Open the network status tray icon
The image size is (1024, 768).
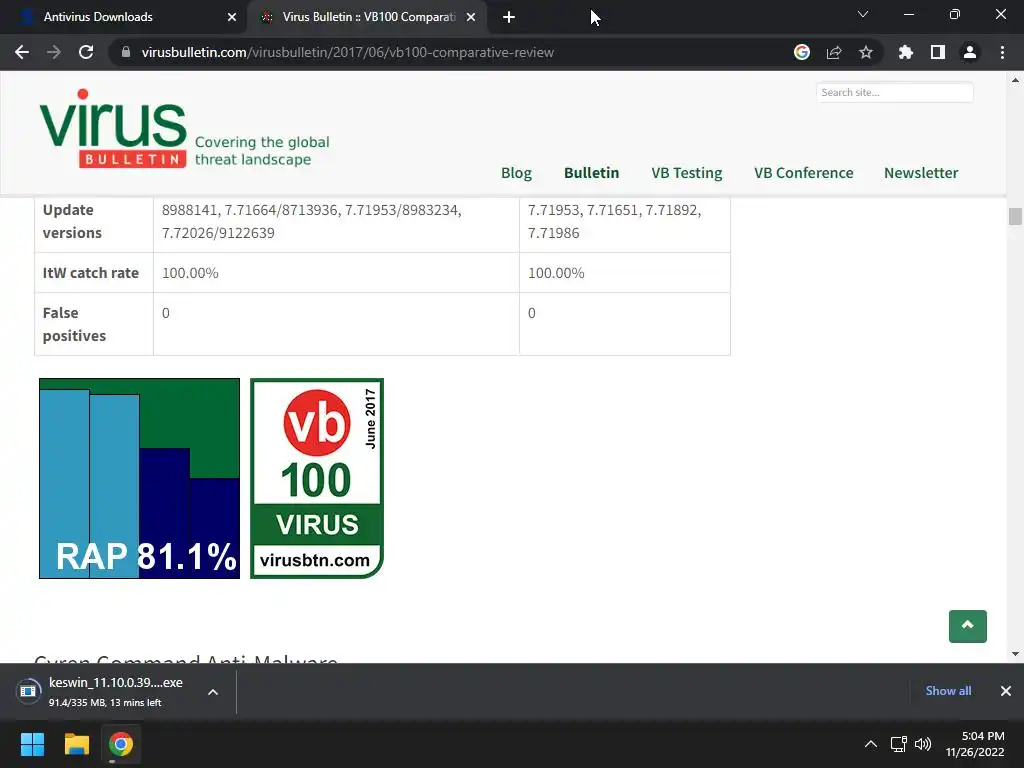coord(899,744)
